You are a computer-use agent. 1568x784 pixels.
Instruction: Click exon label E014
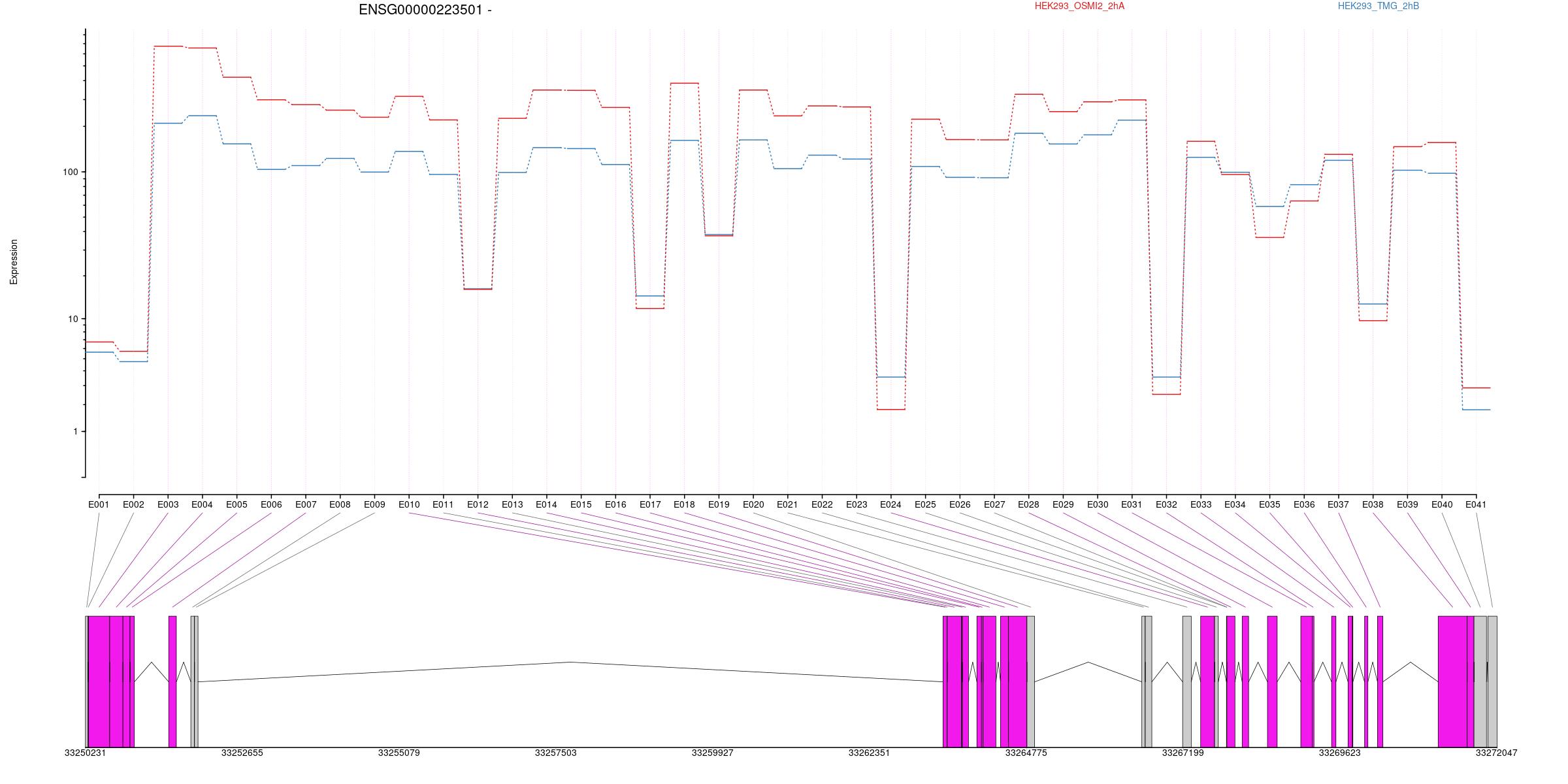tap(546, 504)
